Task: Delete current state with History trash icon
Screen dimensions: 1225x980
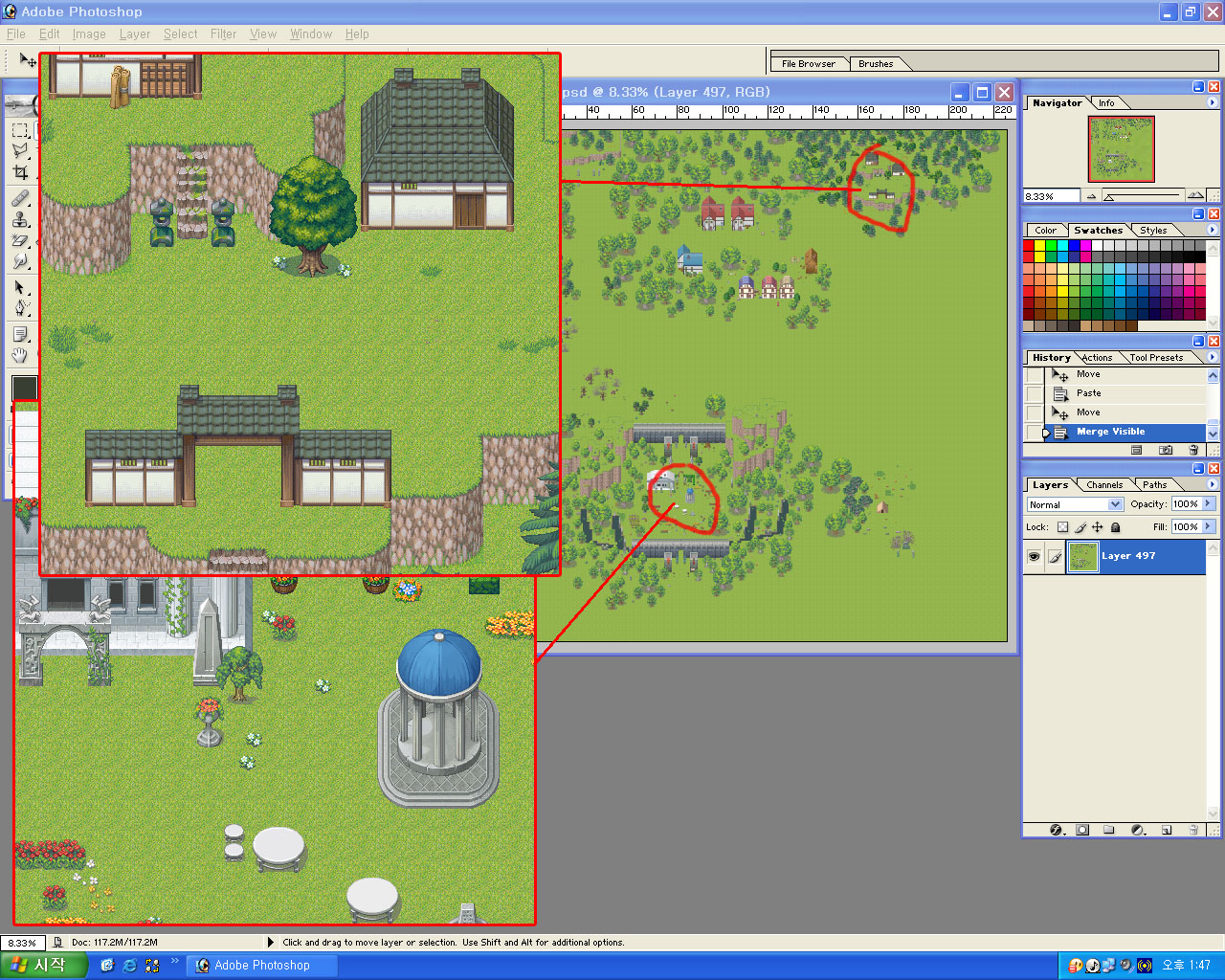Action: point(1193,450)
